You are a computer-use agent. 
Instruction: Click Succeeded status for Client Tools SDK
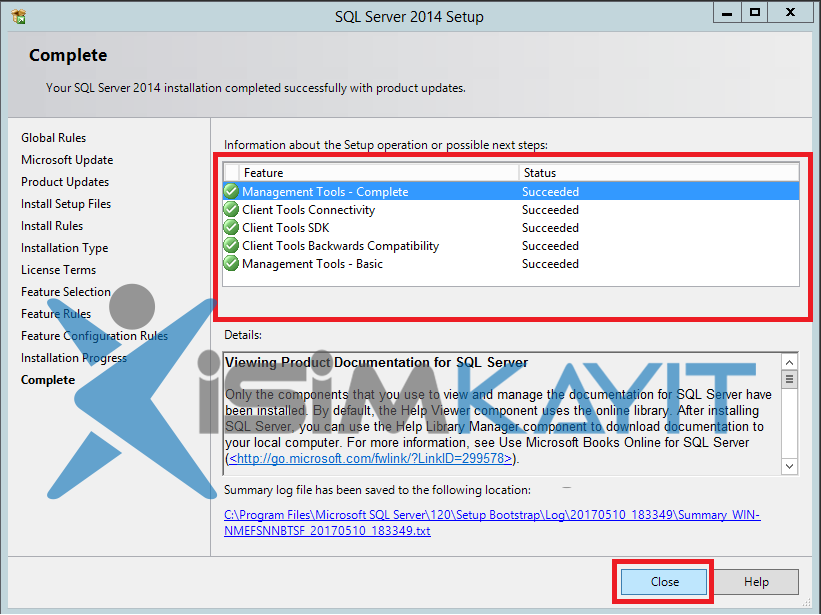click(x=550, y=228)
